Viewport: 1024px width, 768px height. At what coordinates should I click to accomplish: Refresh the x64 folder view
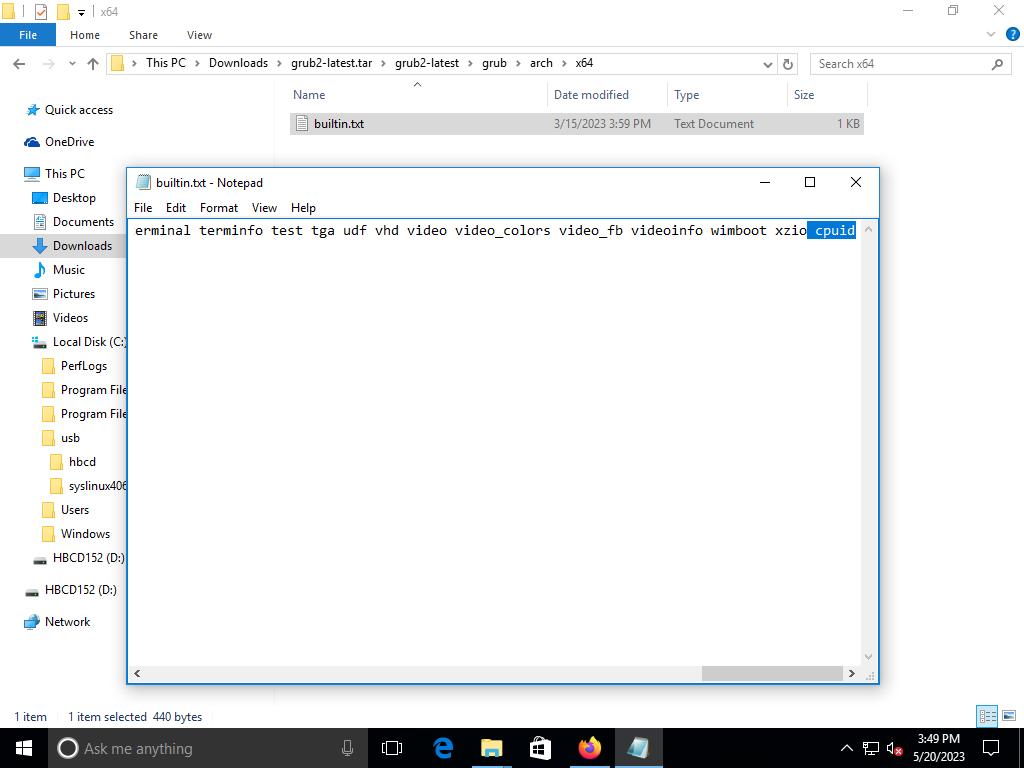pyautogui.click(x=788, y=64)
